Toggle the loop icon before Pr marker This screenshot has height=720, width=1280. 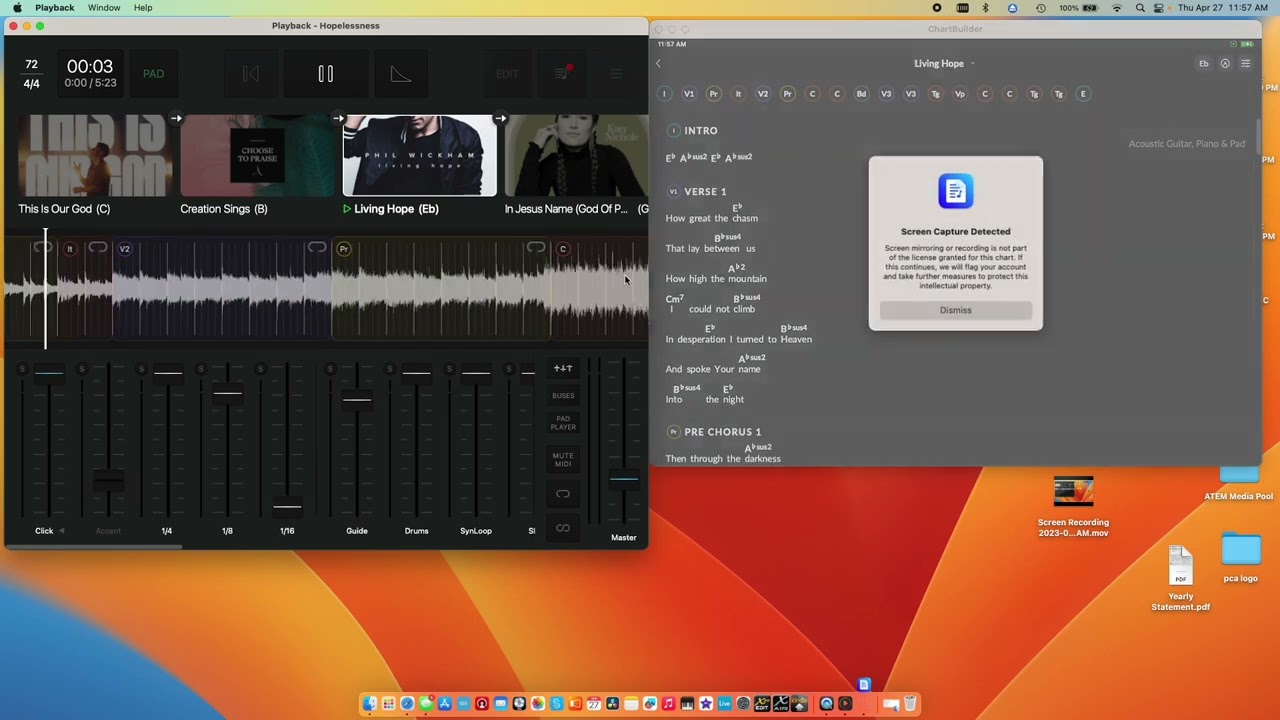pyautogui.click(x=317, y=248)
